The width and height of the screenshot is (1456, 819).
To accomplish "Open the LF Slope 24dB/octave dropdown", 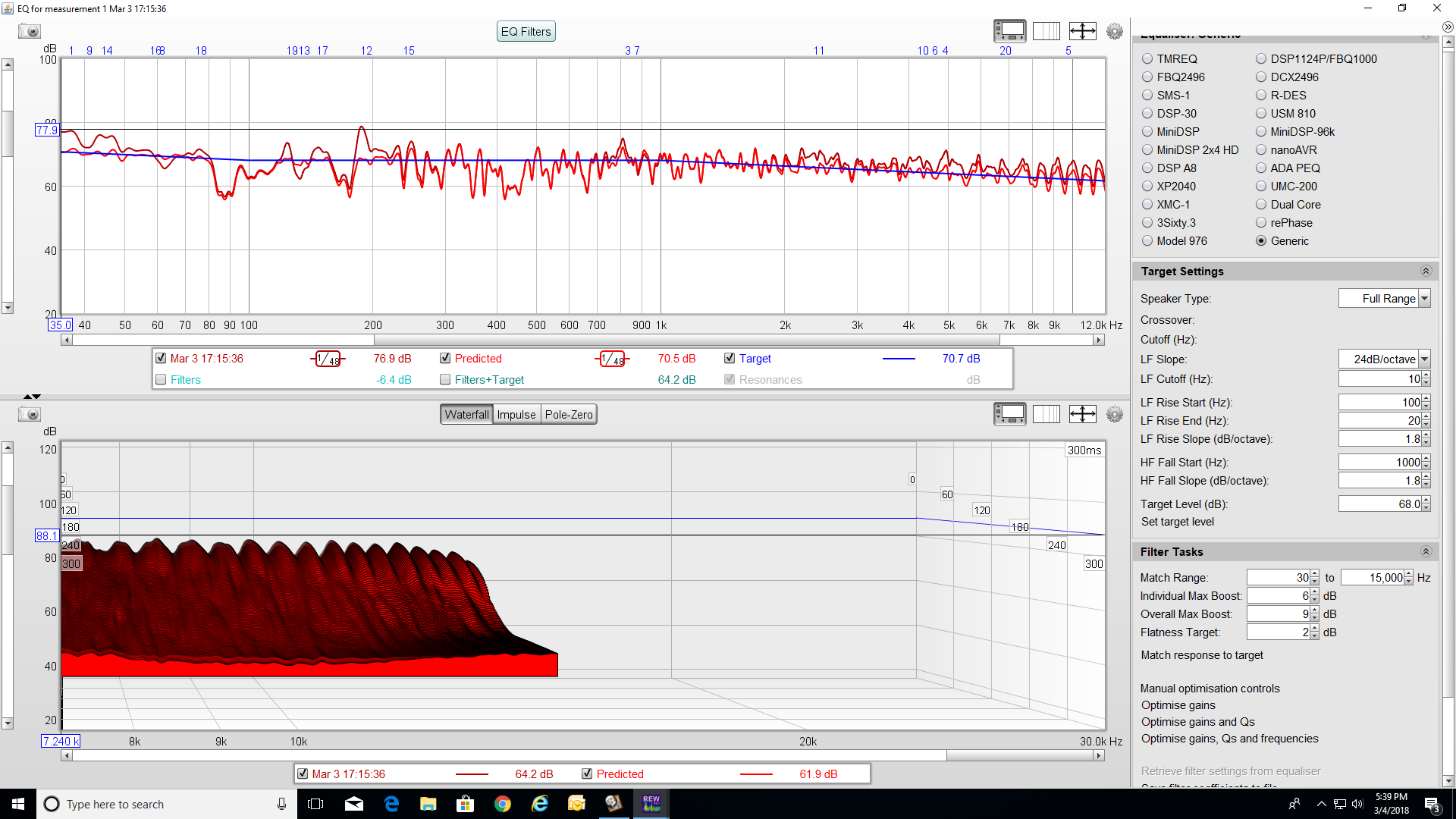I will pyautogui.click(x=1385, y=359).
